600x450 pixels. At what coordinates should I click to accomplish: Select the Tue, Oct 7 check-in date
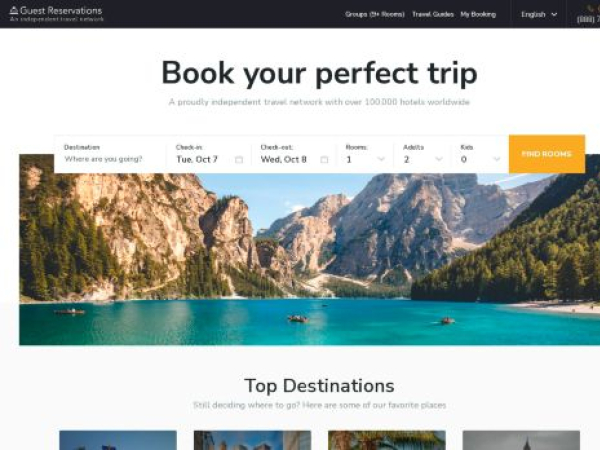pos(197,159)
